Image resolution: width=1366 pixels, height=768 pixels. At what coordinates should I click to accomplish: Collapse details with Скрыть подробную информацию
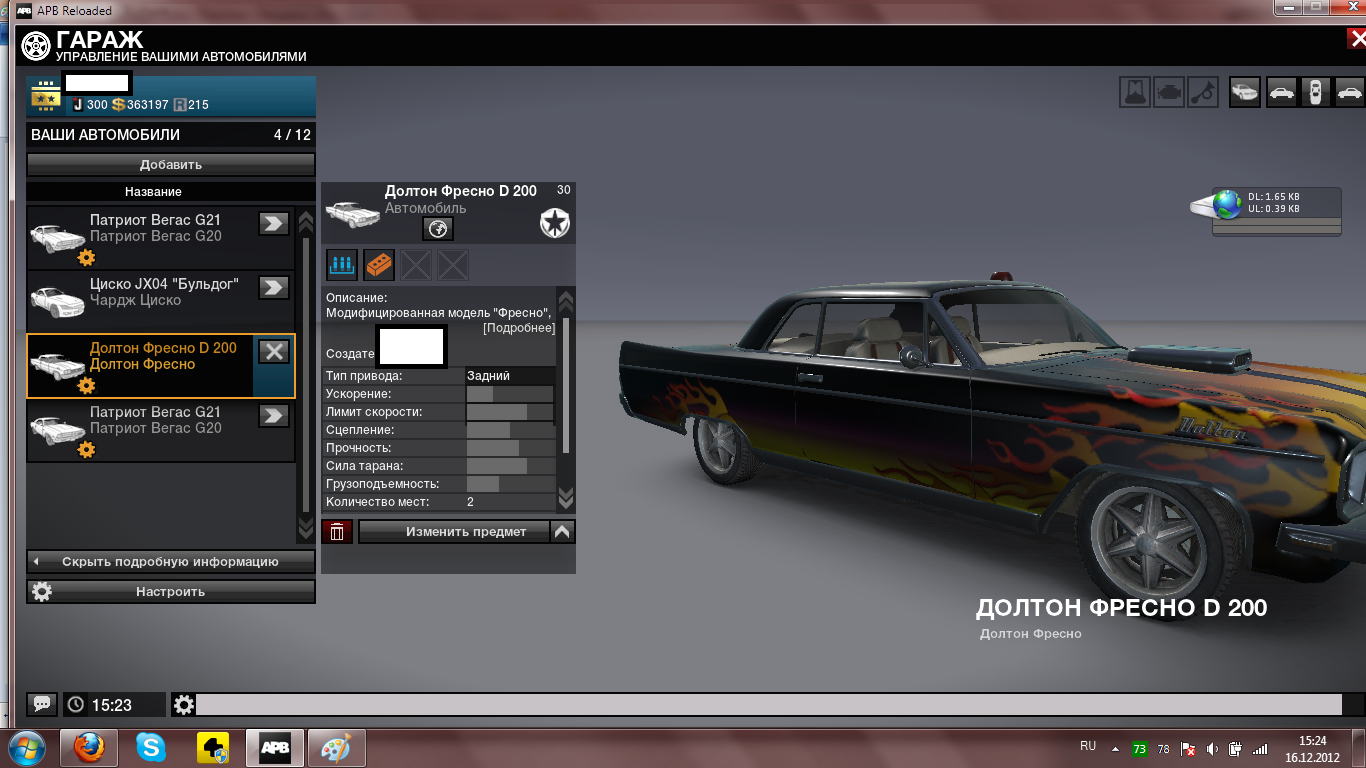170,562
